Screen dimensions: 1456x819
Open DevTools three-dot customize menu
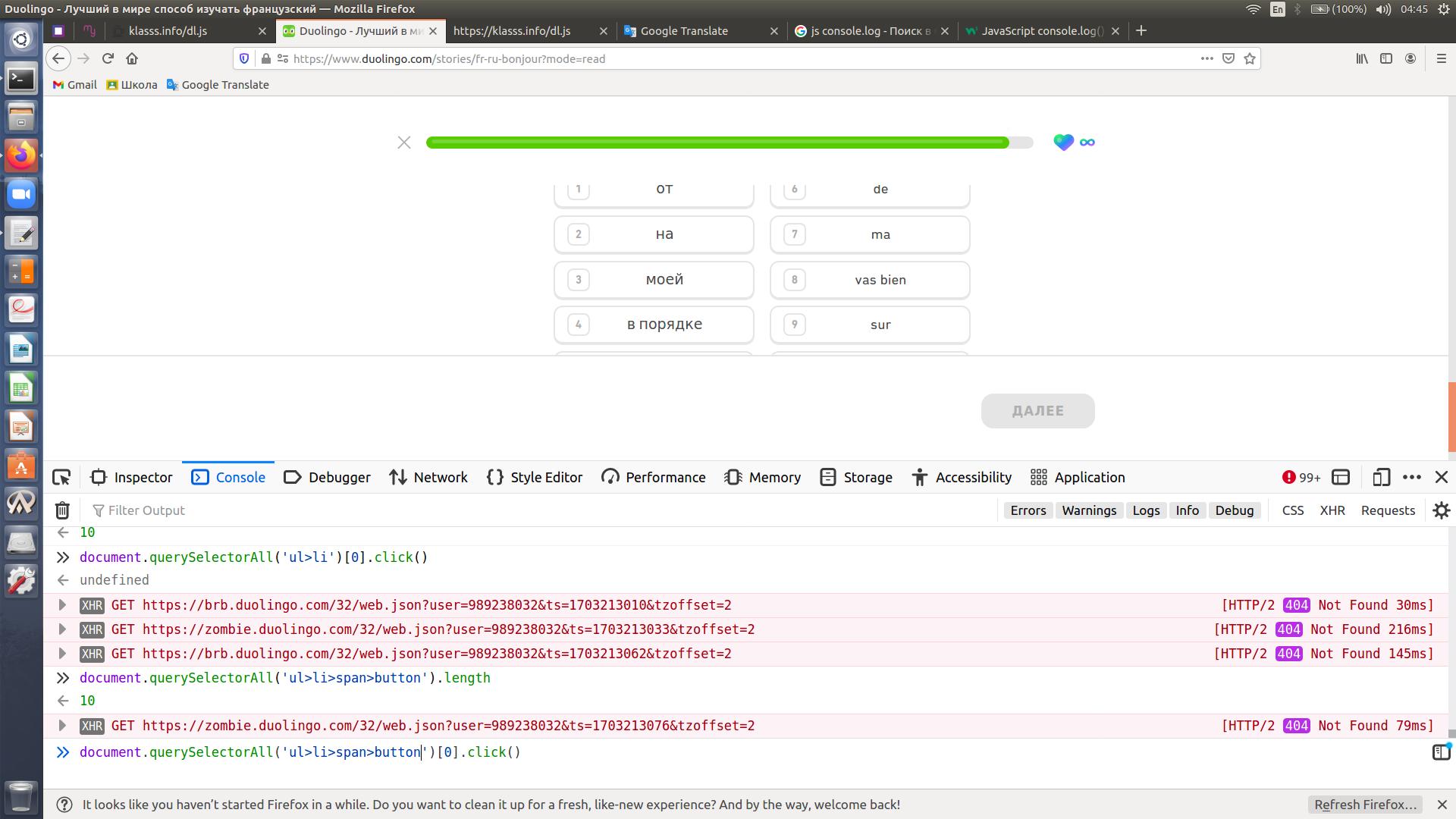[1411, 477]
